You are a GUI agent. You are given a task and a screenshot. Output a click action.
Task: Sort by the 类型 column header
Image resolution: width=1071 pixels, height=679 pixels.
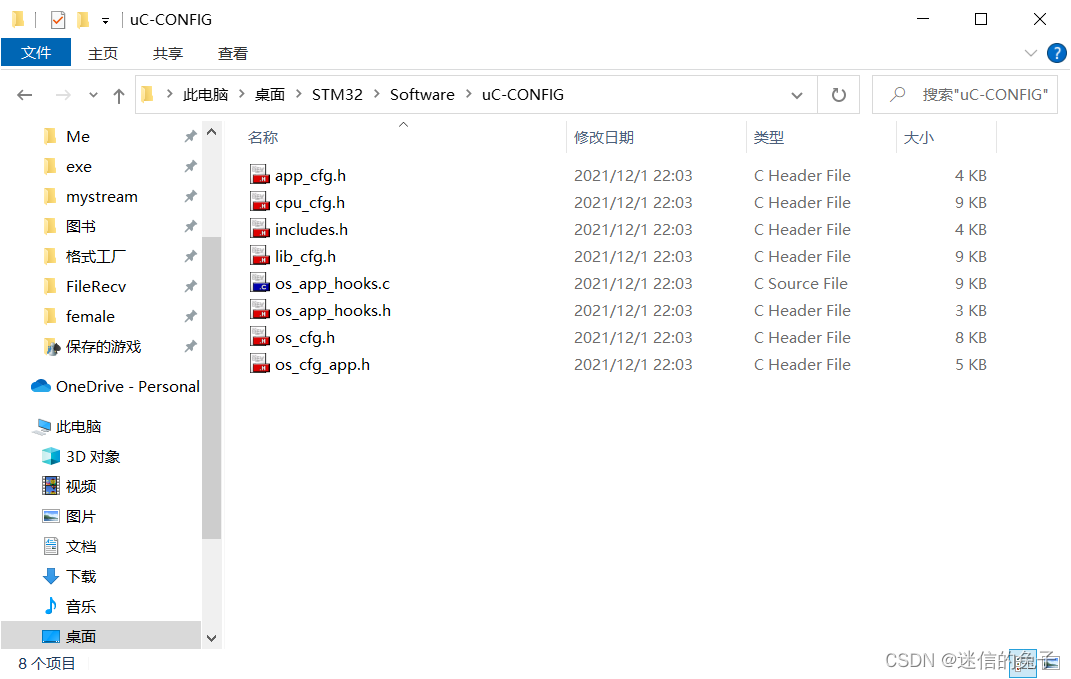768,137
